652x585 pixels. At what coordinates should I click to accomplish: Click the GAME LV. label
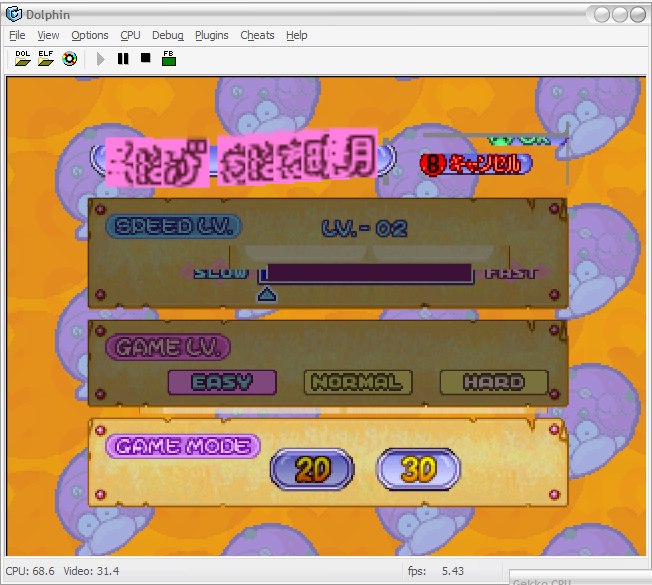click(x=168, y=347)
